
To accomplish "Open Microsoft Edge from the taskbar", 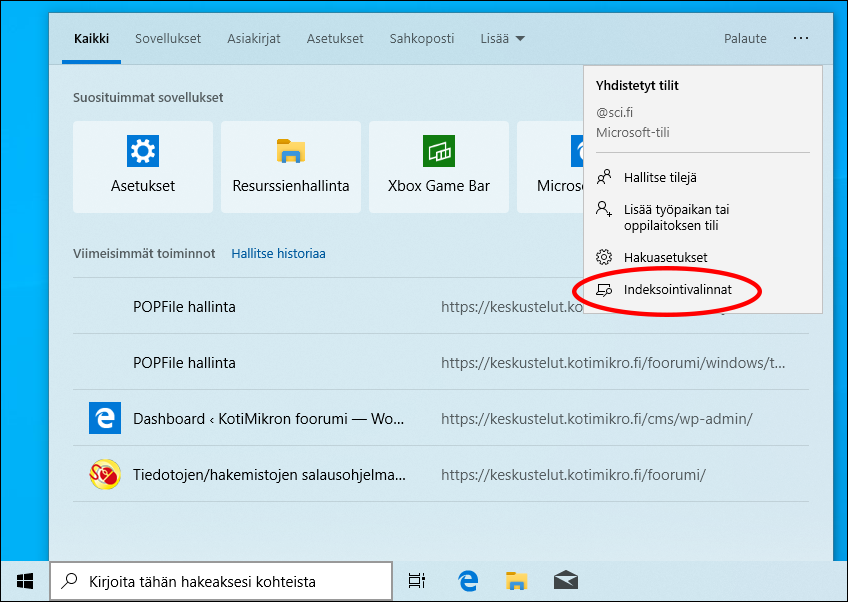I will [x=467, y=580].
